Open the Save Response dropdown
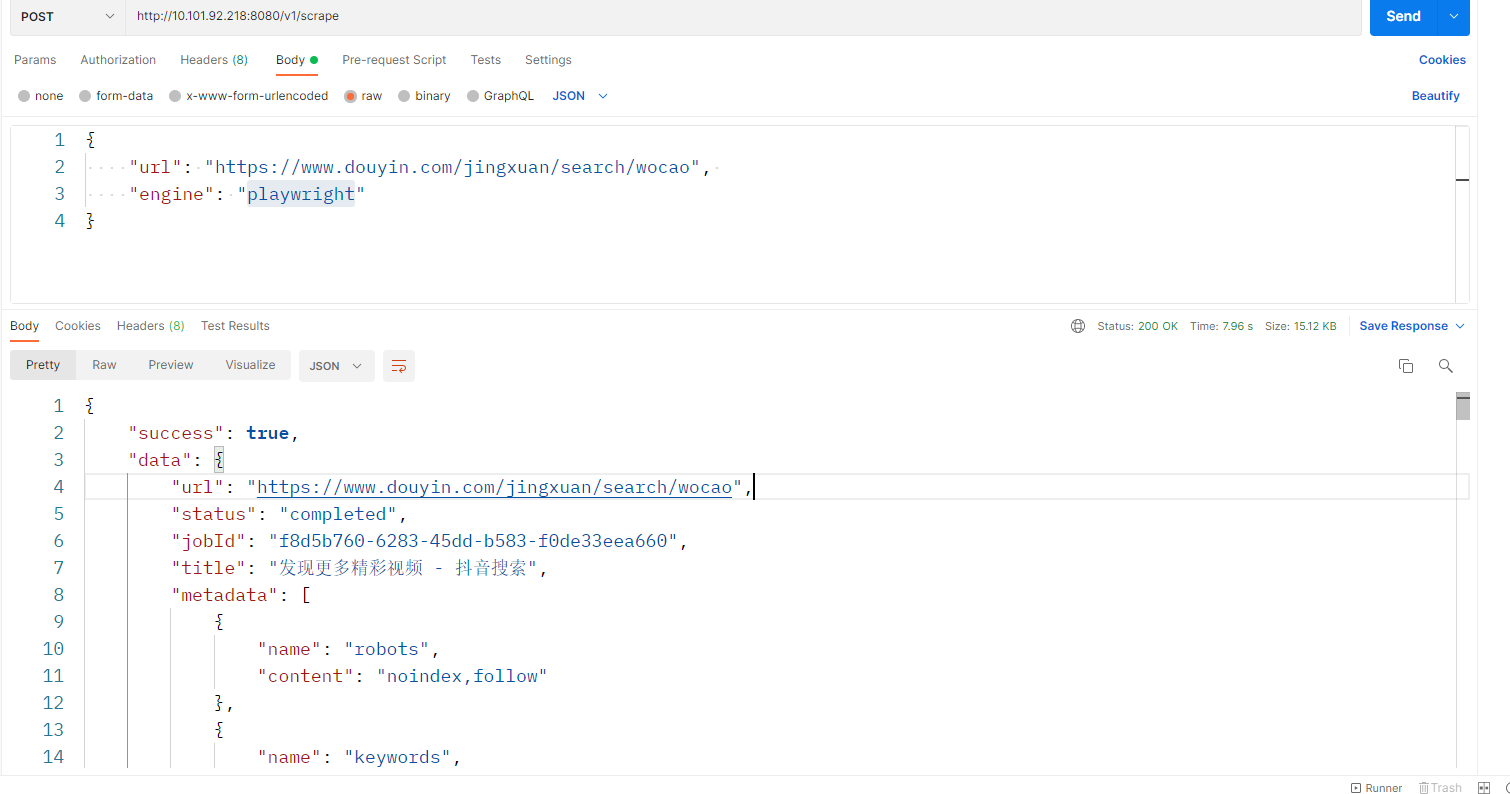 tap(1411, 326)
